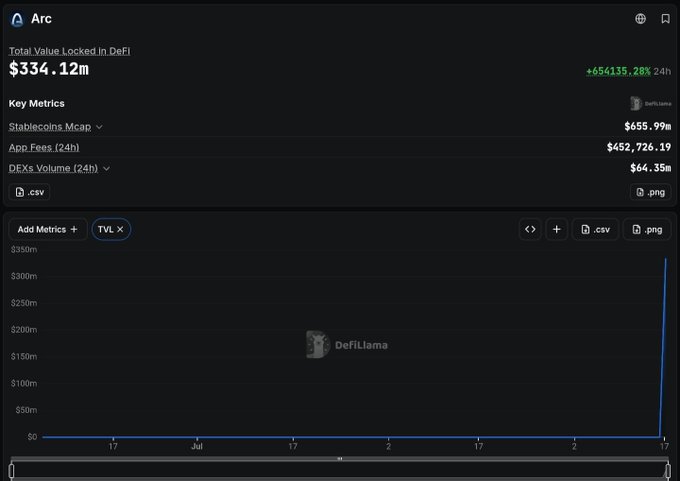Click the $334.12m TVL value
The width and height of the screenshot is (680, 481).
(x=49, y=69)
